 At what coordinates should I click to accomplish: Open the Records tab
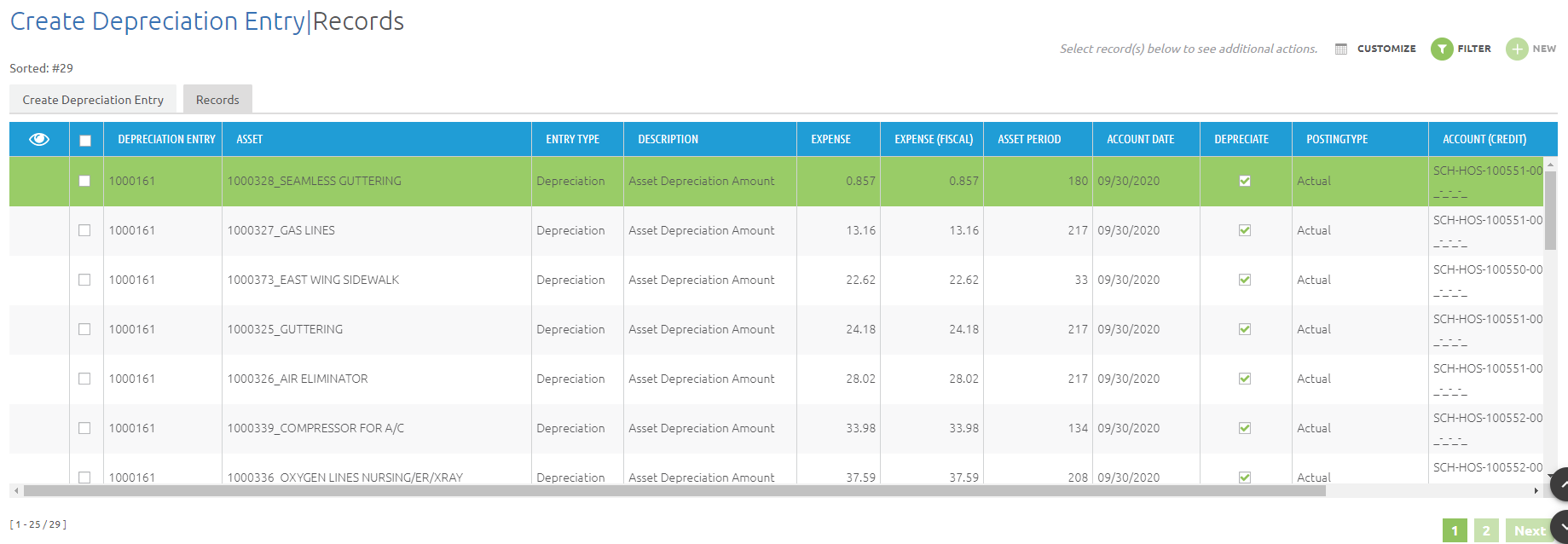(217, 100)
